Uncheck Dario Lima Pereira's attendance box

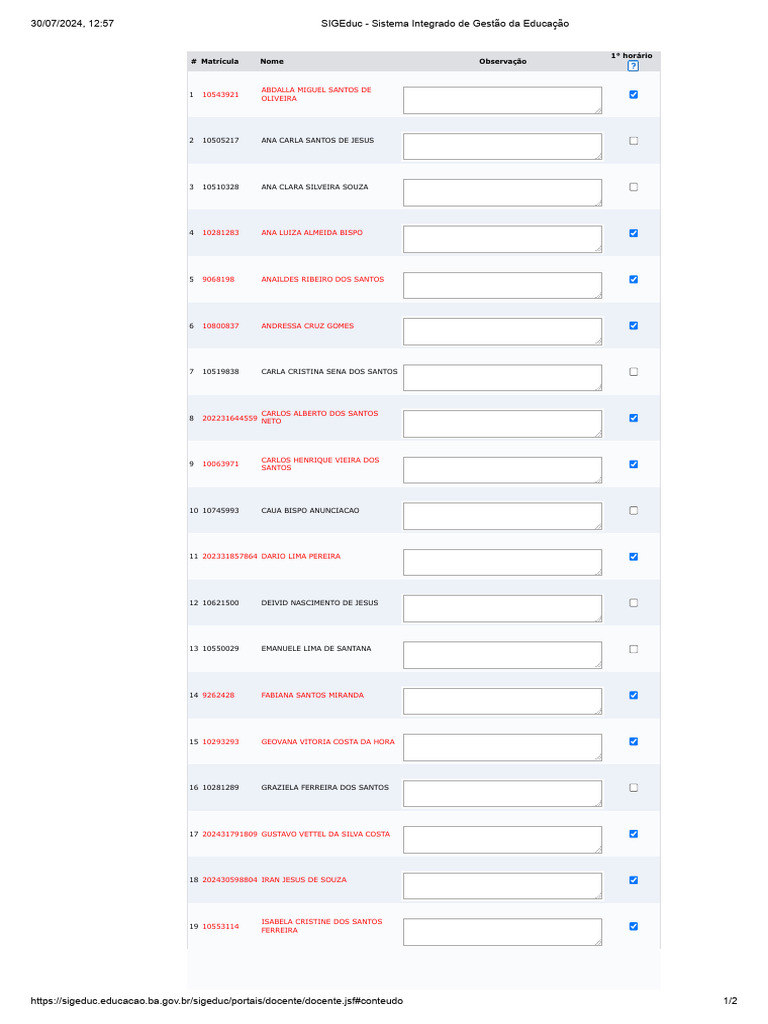pyautogui.click(x=633, y=557)
